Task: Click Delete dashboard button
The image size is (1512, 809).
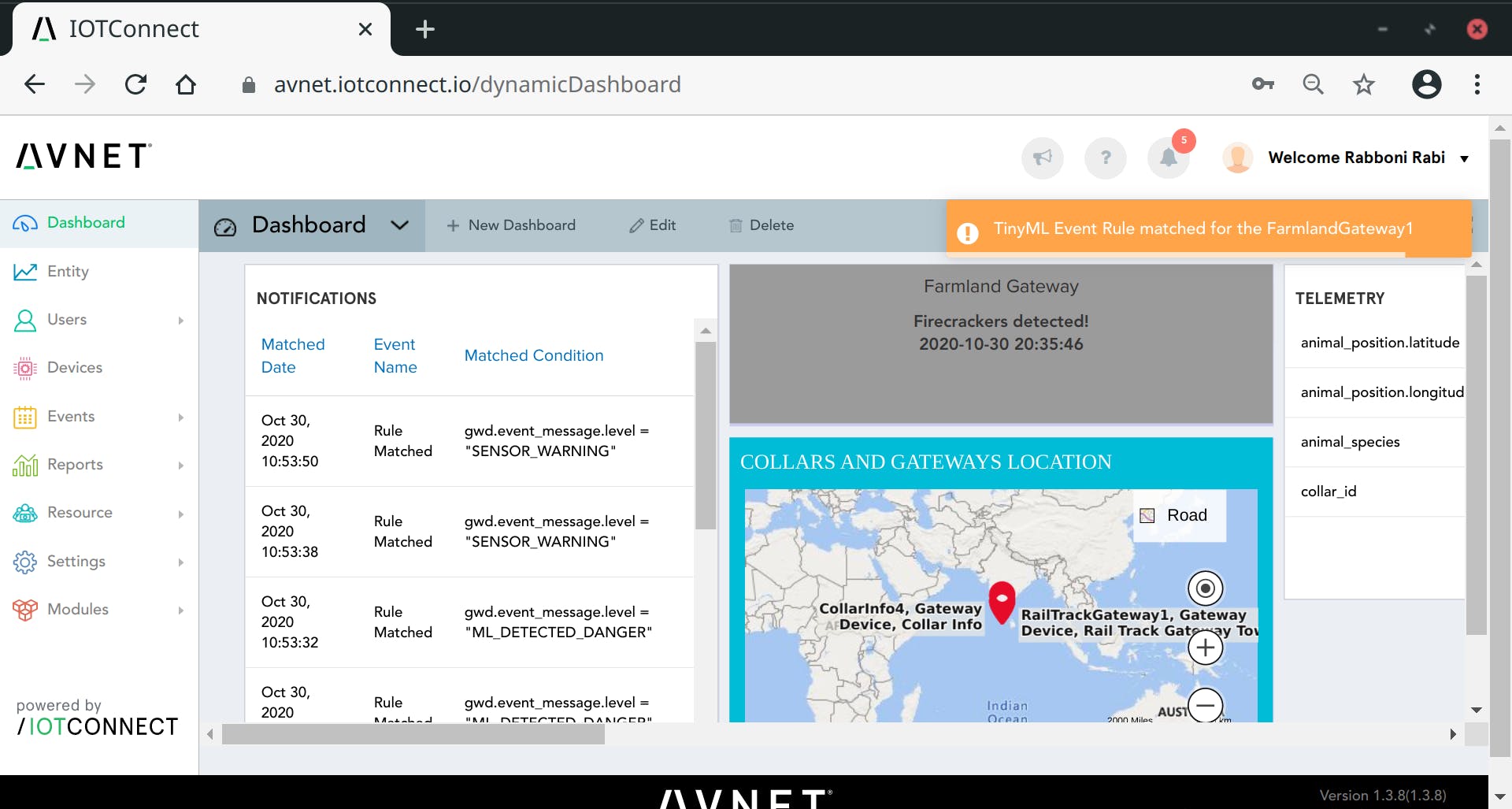Action: pos(762,225)
